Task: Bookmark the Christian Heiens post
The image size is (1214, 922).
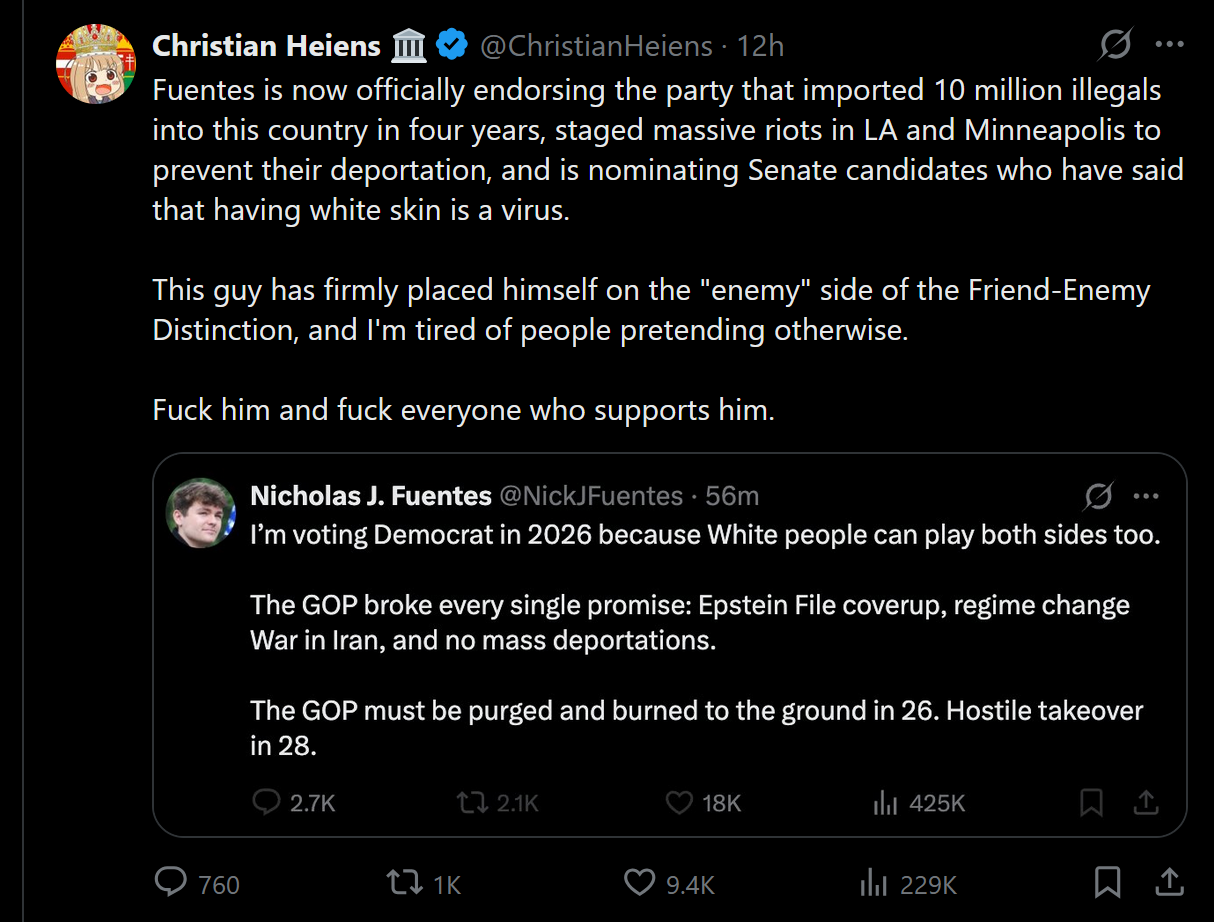Action: [x=1106, y=883]
